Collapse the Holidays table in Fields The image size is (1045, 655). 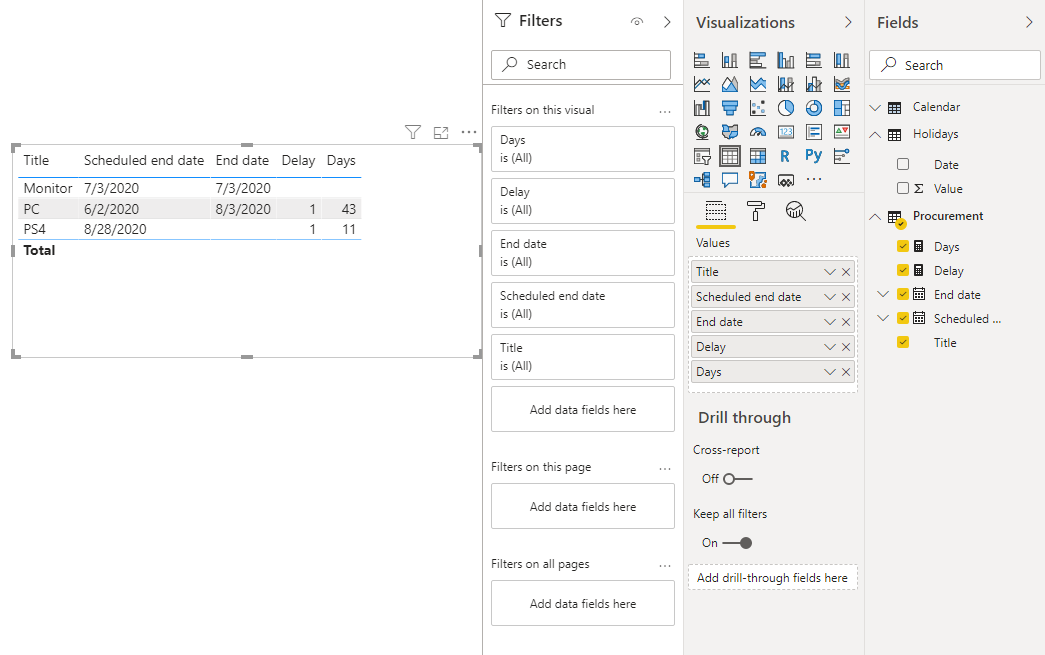pyautogui.click(x=876, y=135)
